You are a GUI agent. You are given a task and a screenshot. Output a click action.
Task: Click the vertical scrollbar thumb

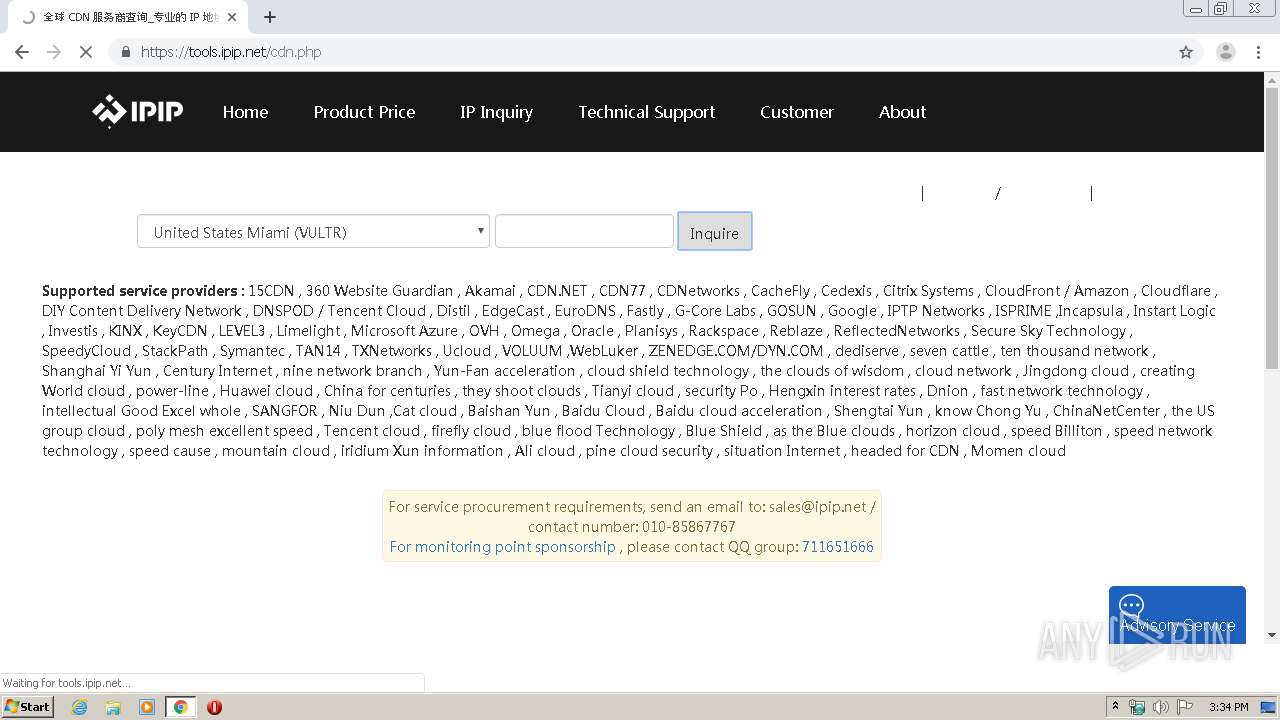[x=1272, y=228]
